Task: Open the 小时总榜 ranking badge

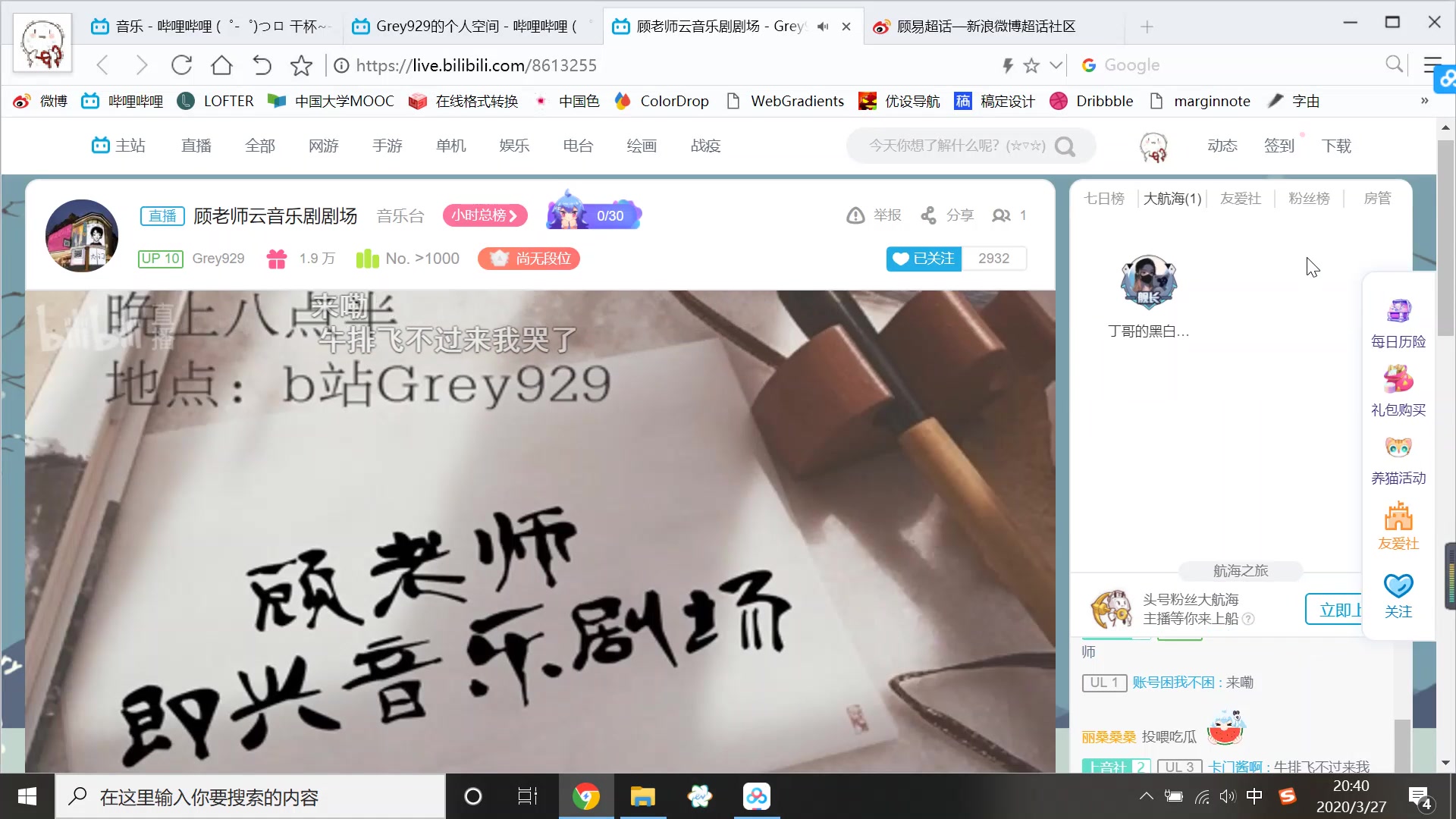Action: coord(485,215)
